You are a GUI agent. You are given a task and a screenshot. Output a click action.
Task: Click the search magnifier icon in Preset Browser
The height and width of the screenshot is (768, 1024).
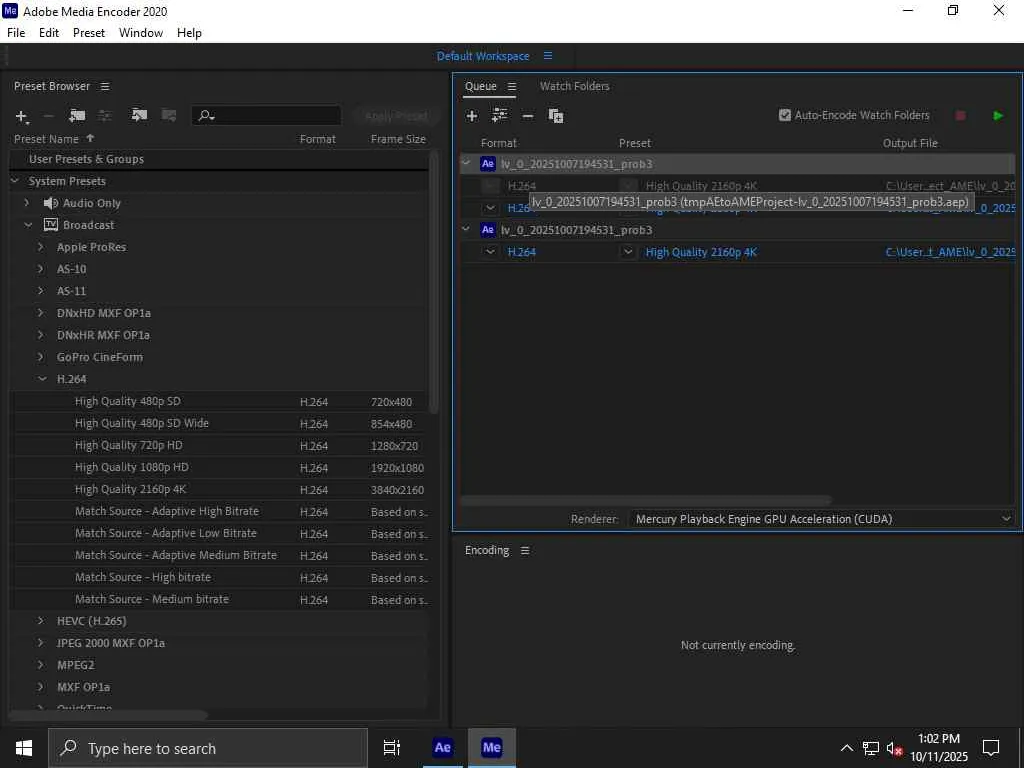tap(206, 116)
